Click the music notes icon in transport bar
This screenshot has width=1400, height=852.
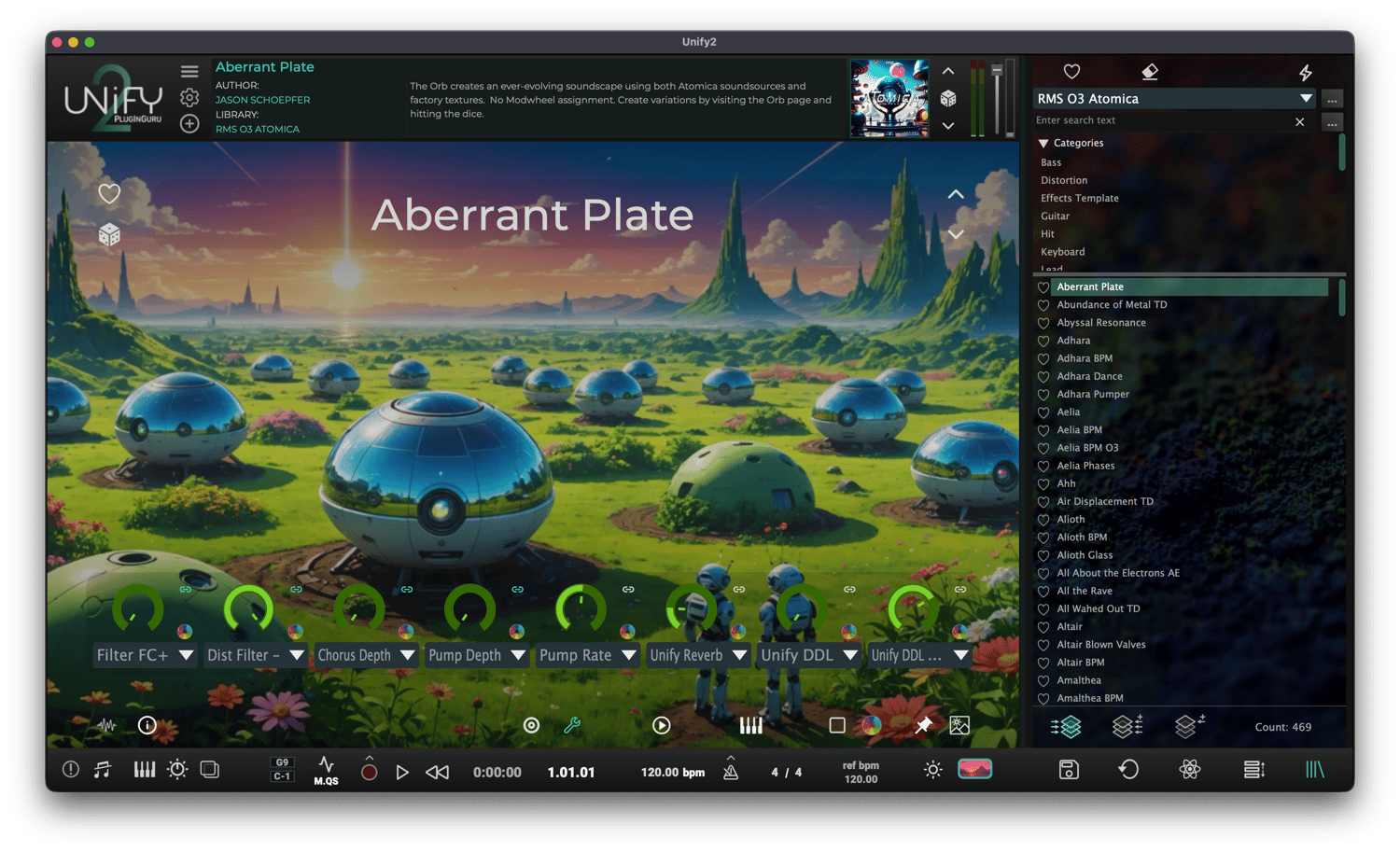tap(103, 769)
